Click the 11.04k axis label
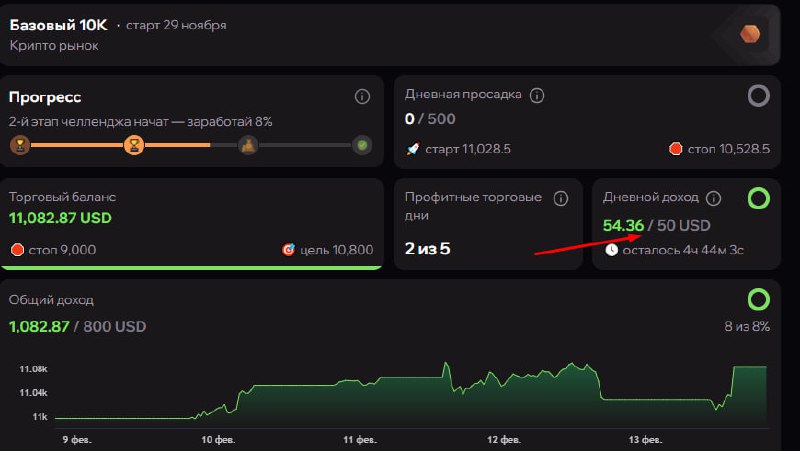The width and height of the screenshot is (800, 451). [x=33, y=392]
